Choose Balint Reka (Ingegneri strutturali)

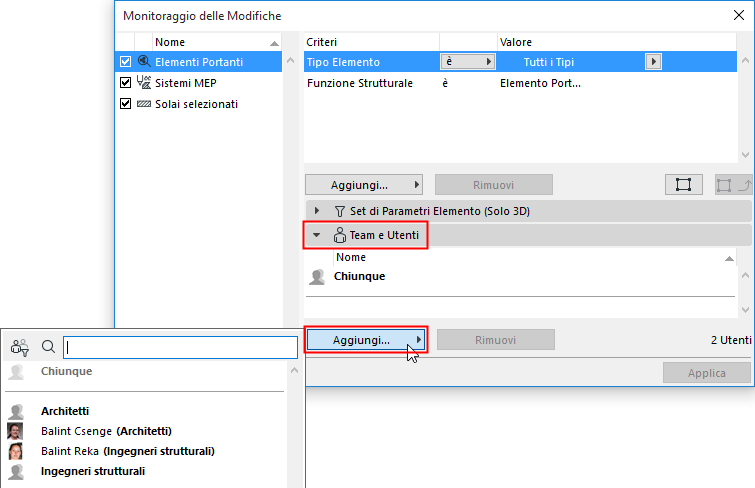[x=128, y=451]
